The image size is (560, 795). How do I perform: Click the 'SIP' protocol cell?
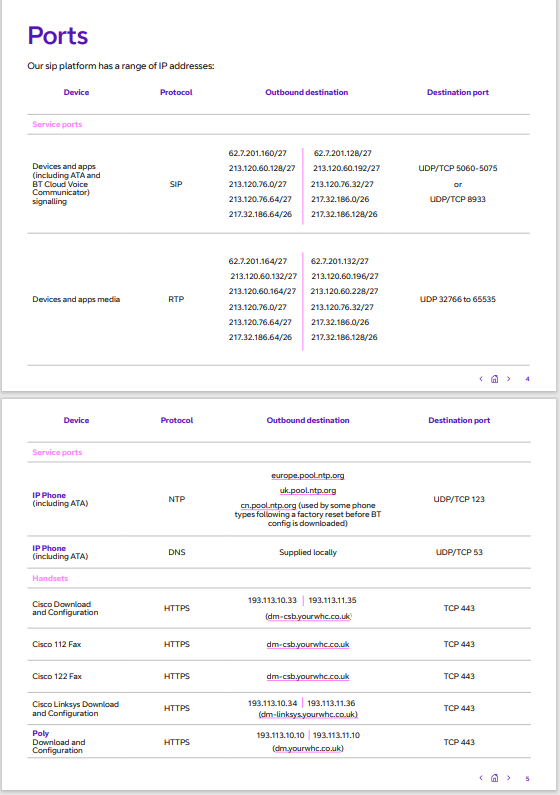coord(176,184)
